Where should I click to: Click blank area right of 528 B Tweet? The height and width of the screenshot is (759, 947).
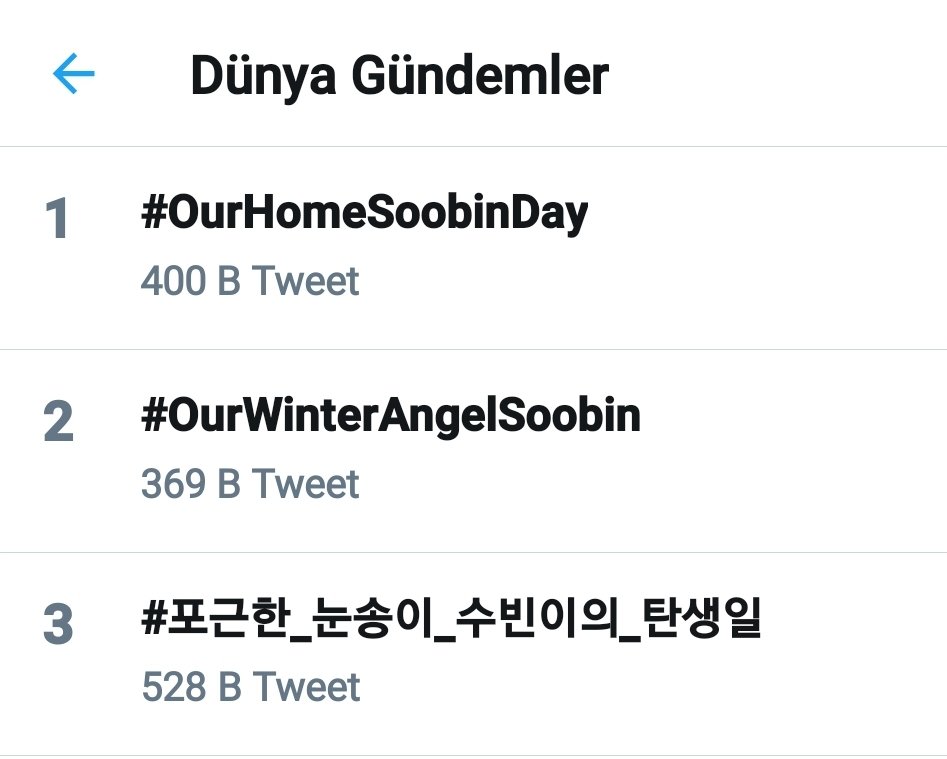point(650,688)
